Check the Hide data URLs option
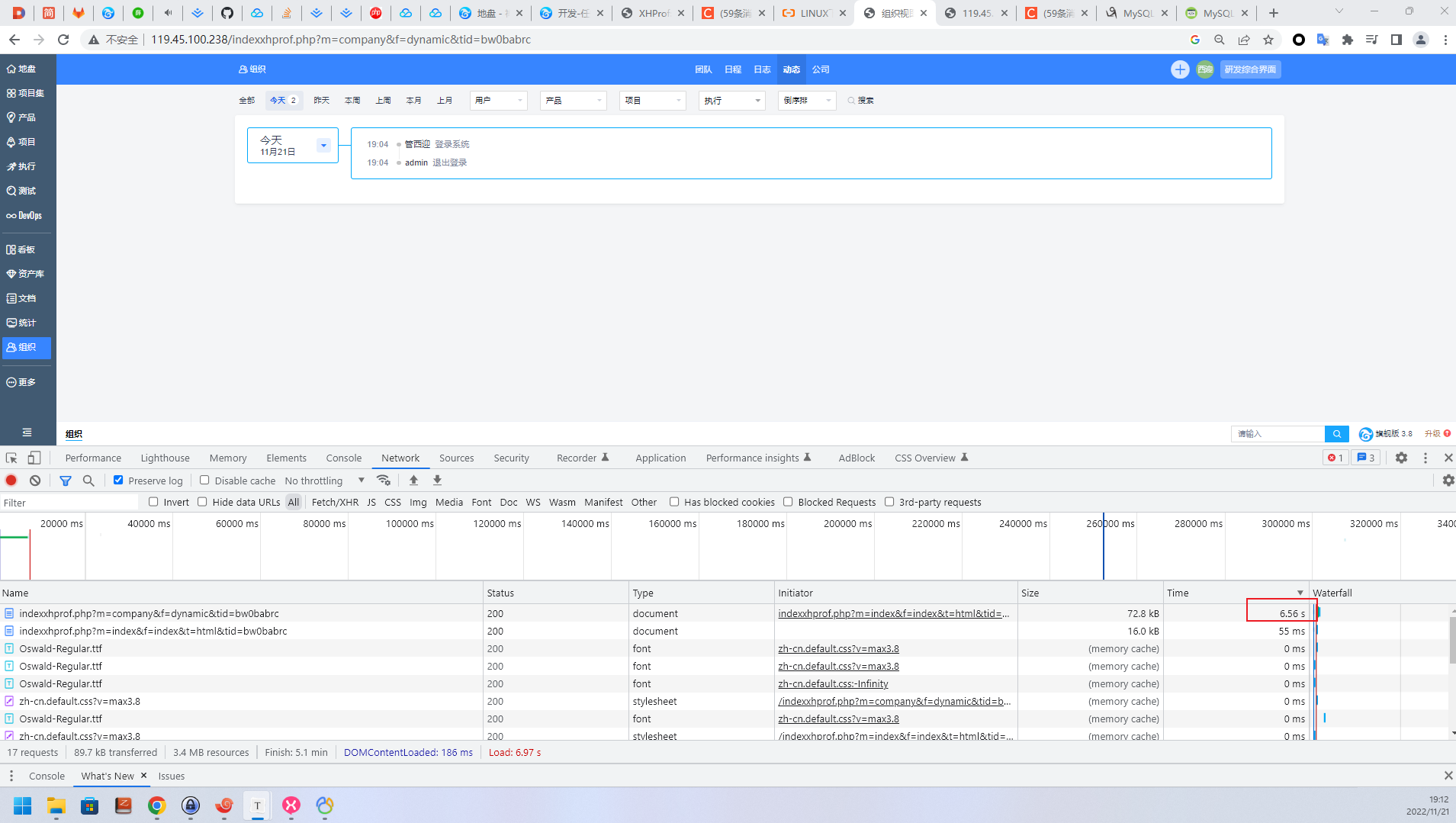 click(202, 502)
